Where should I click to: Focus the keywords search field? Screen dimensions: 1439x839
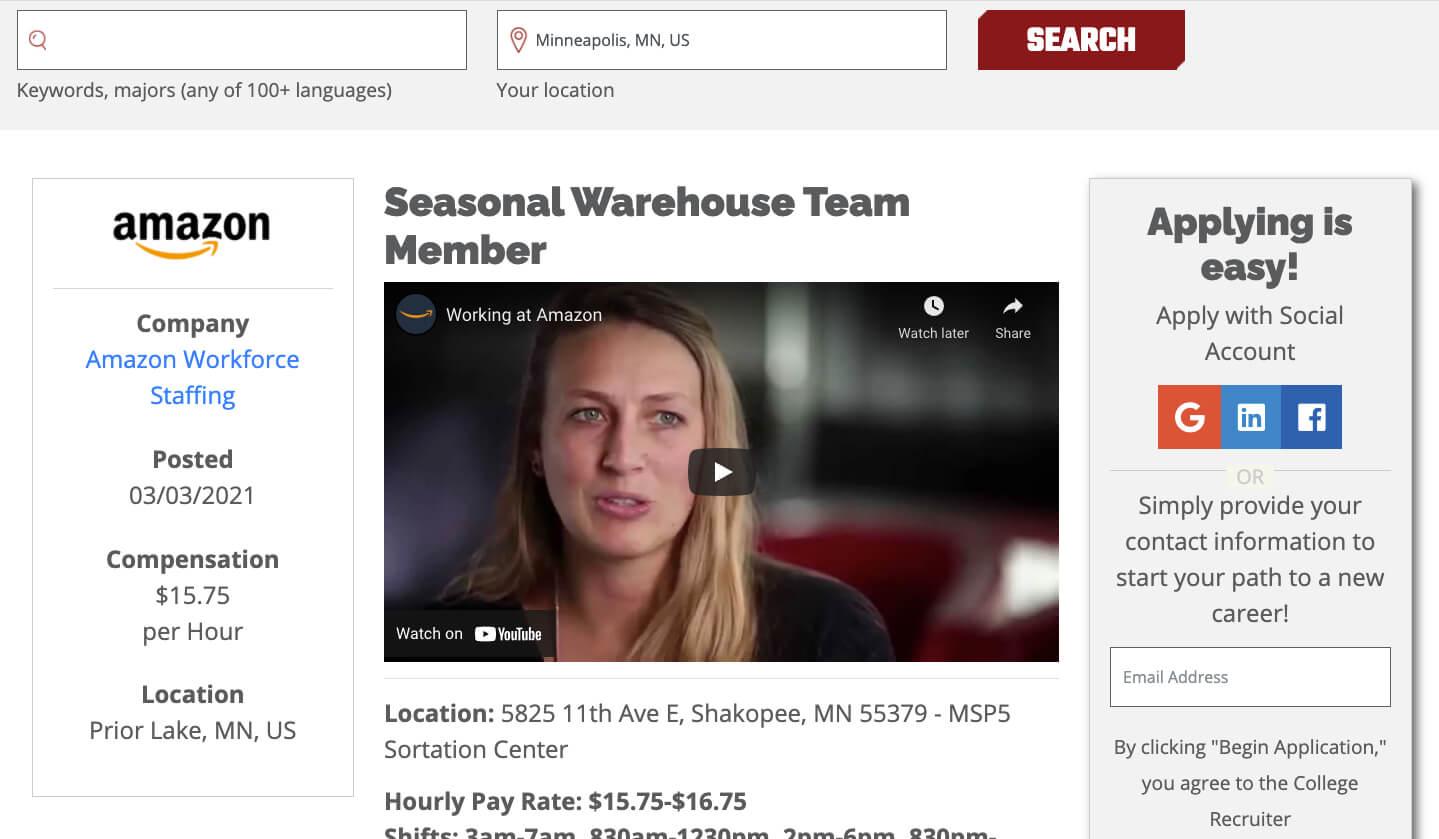[242, 40]
